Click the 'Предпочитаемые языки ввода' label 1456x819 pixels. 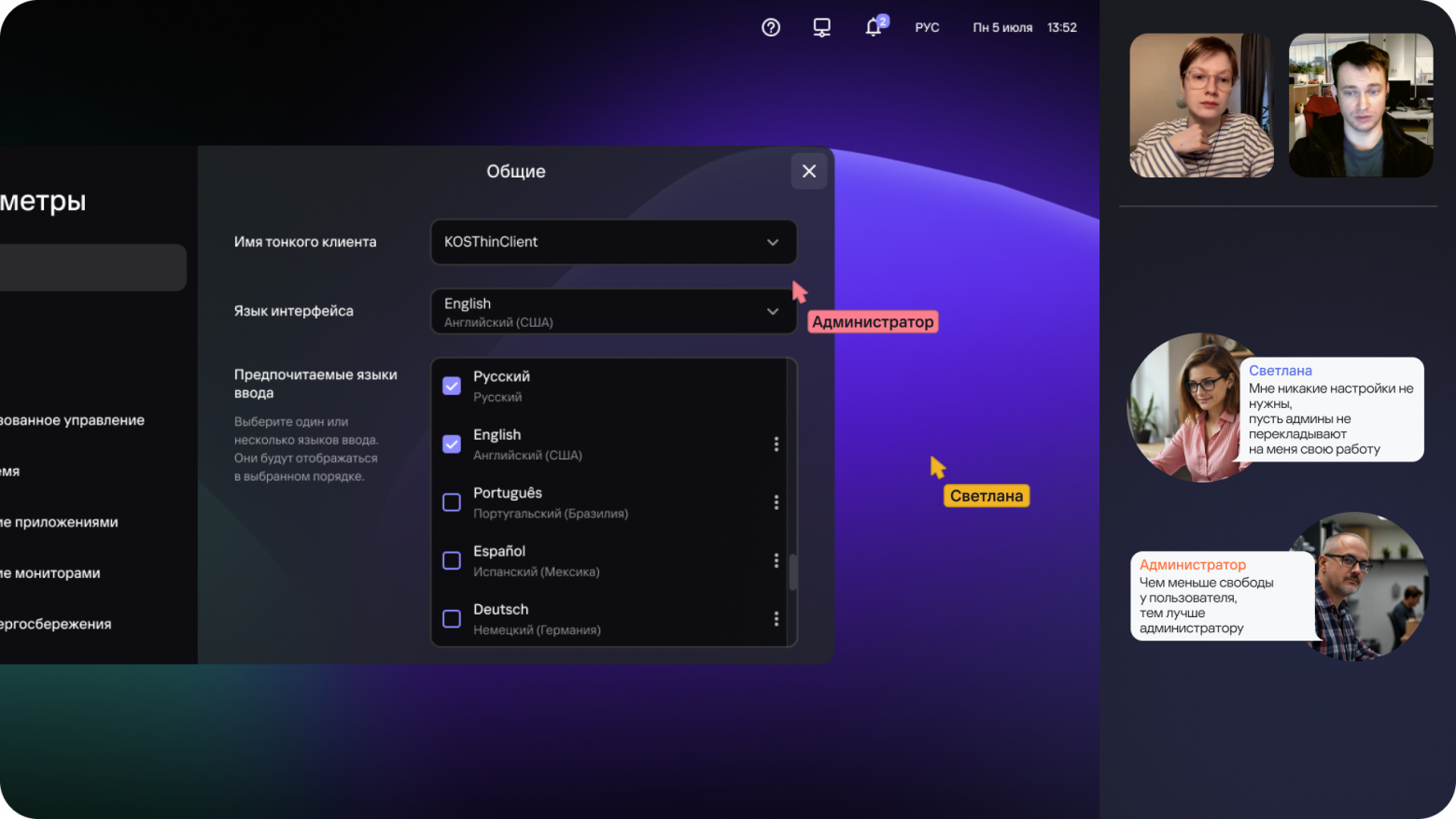(x=315, y=384)
